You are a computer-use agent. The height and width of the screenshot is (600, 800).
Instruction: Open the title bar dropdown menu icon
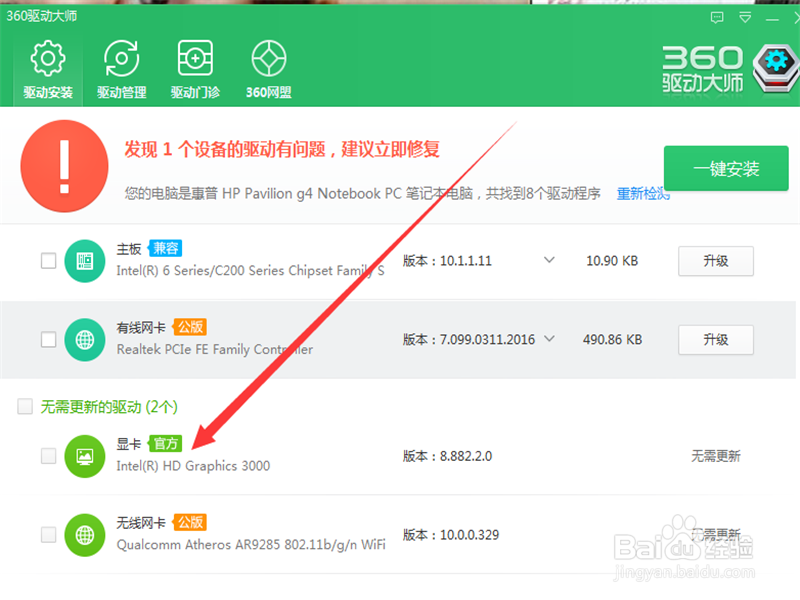click(x=745, y=18)
